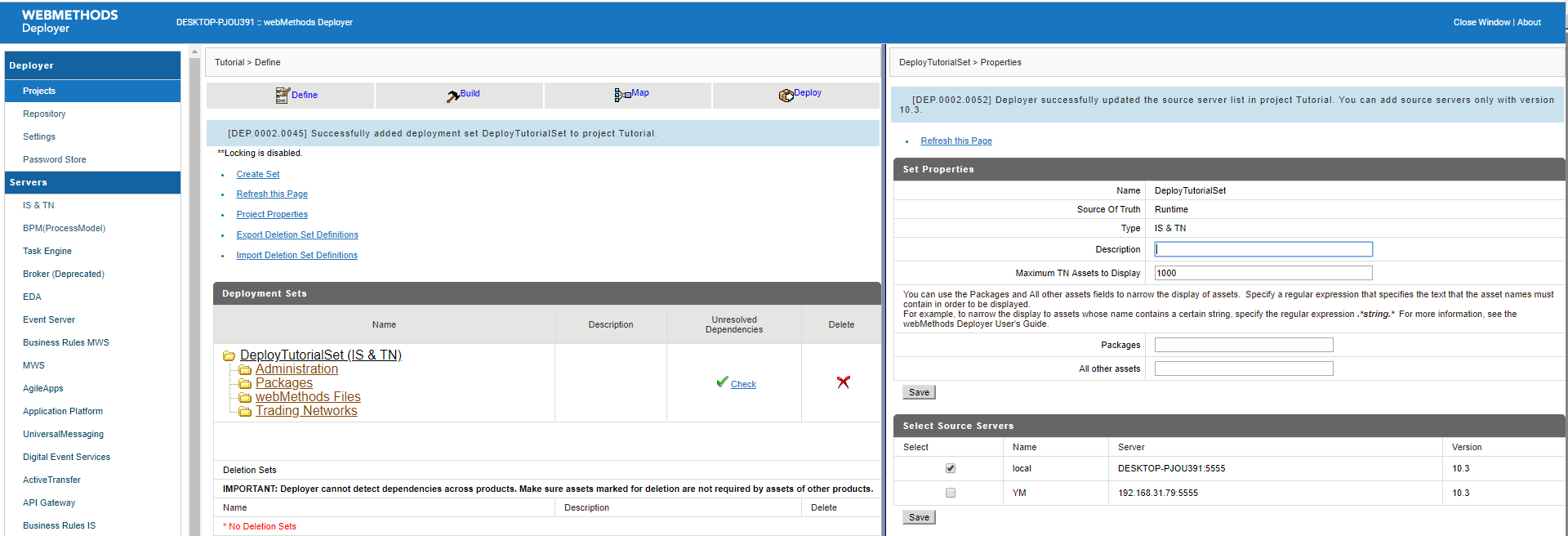Open Broker (Deprecated) servers page

point(64,274)
